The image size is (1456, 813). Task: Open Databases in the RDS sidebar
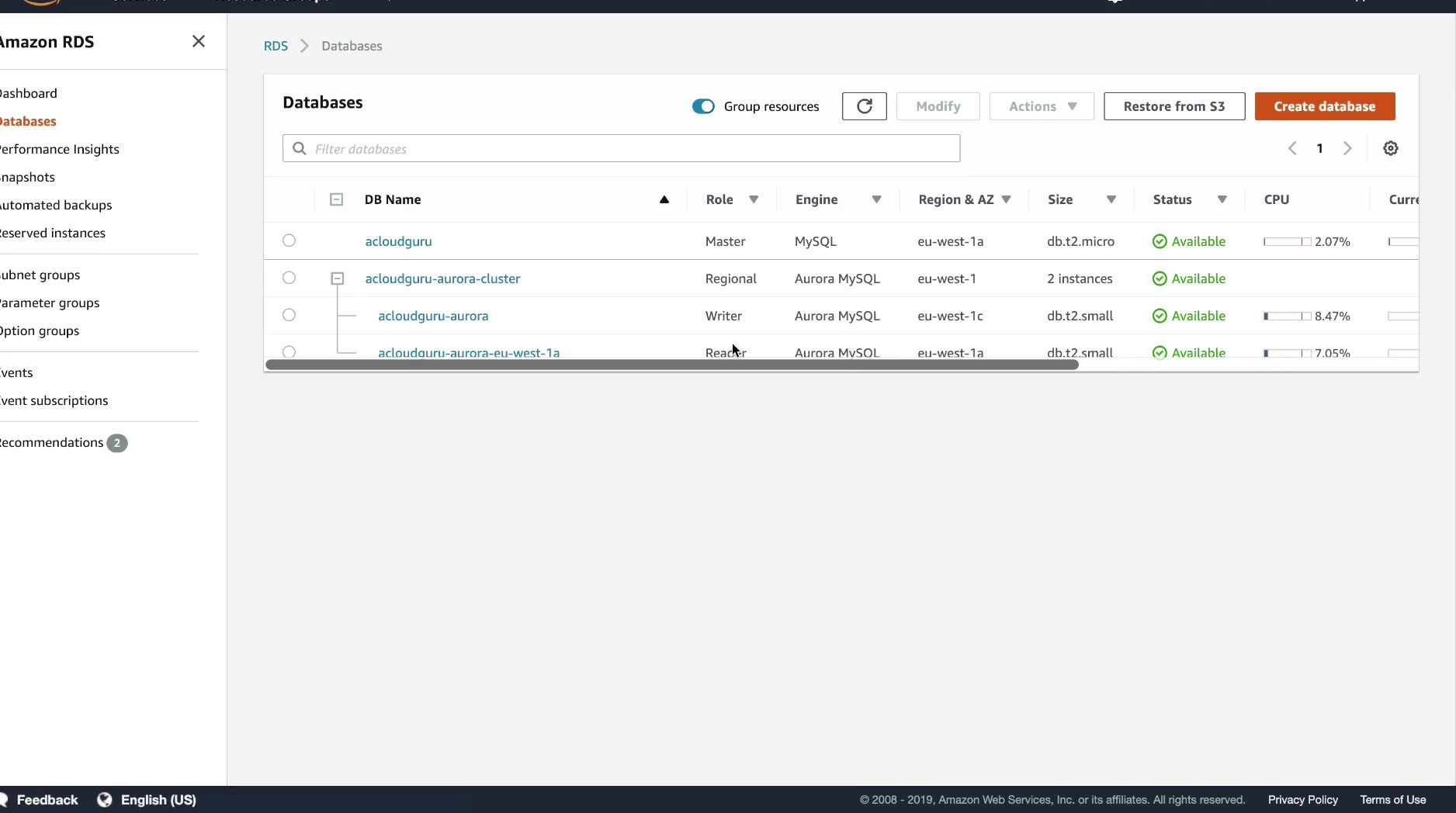[x=28, y=121]
